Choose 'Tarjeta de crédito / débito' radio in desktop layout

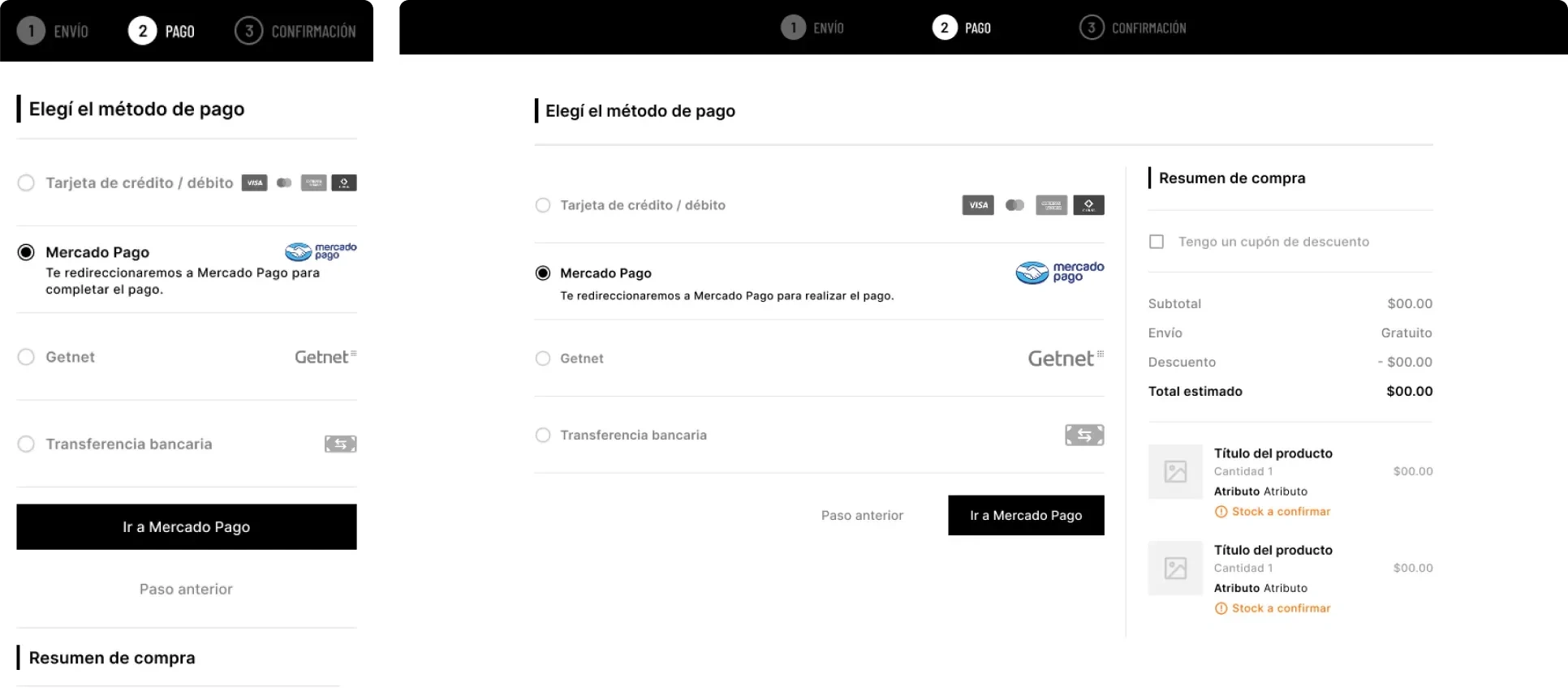pos(543,205)
